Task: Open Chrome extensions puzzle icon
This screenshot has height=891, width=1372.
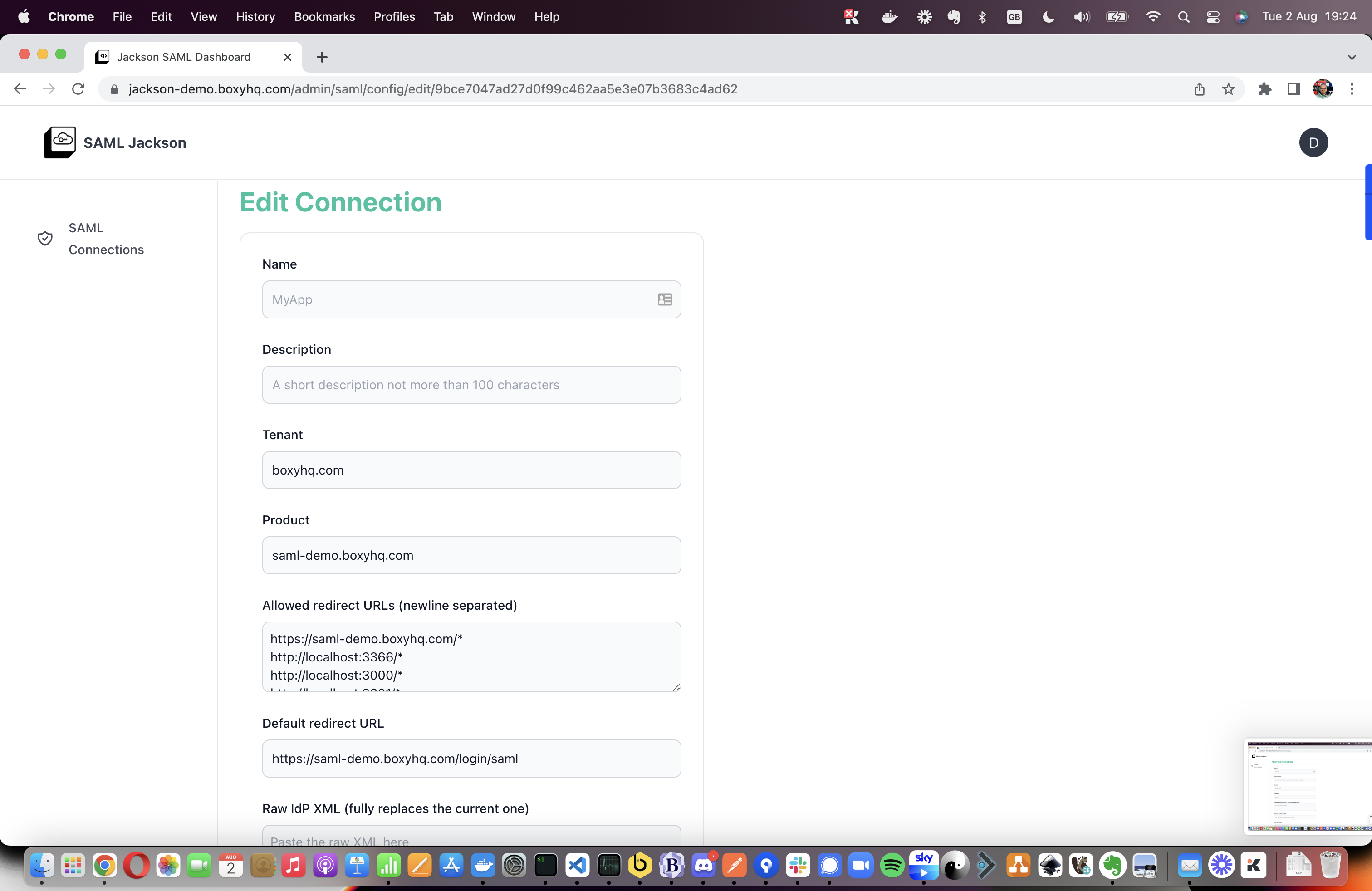Action: (1265, 89)
